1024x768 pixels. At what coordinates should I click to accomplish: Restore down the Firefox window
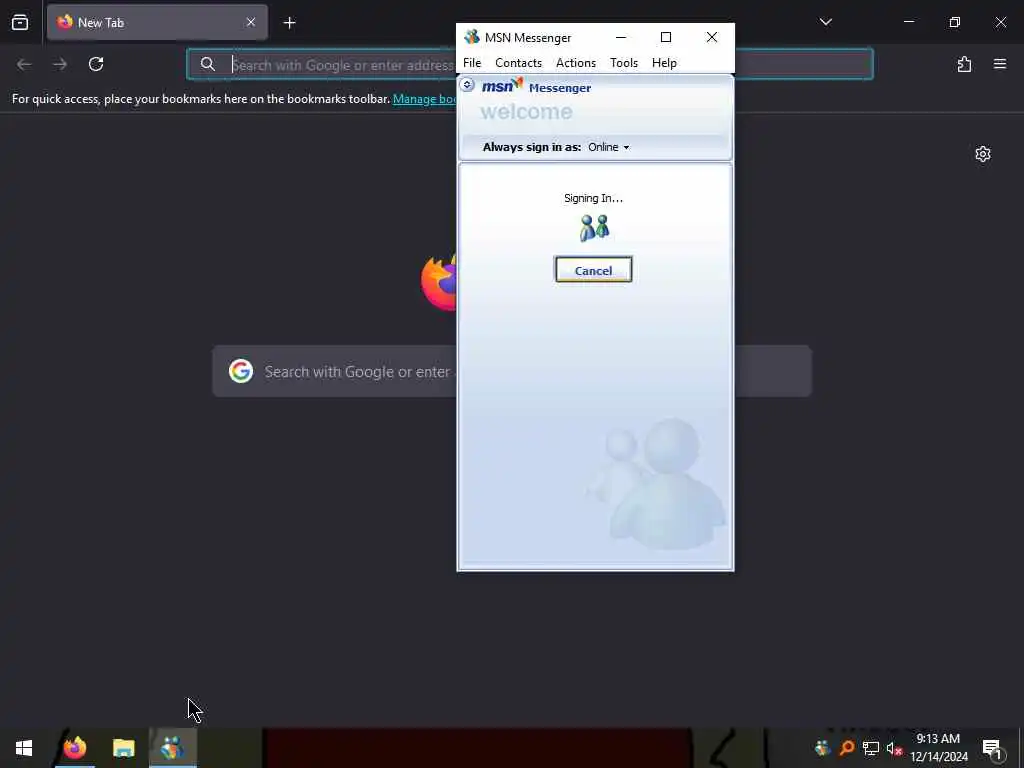955,22
